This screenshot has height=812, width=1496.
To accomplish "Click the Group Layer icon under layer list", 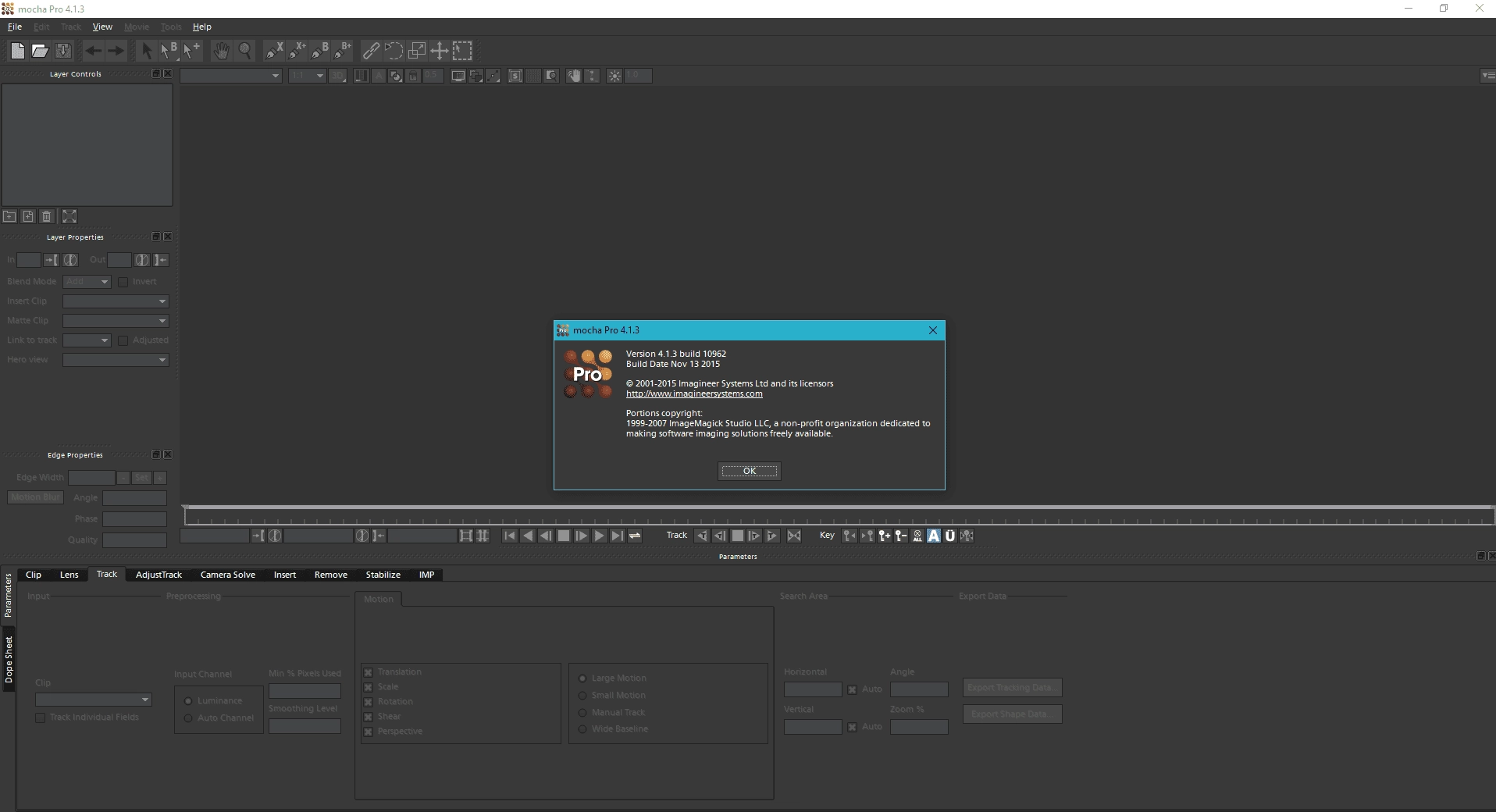I will pos(10,216).
